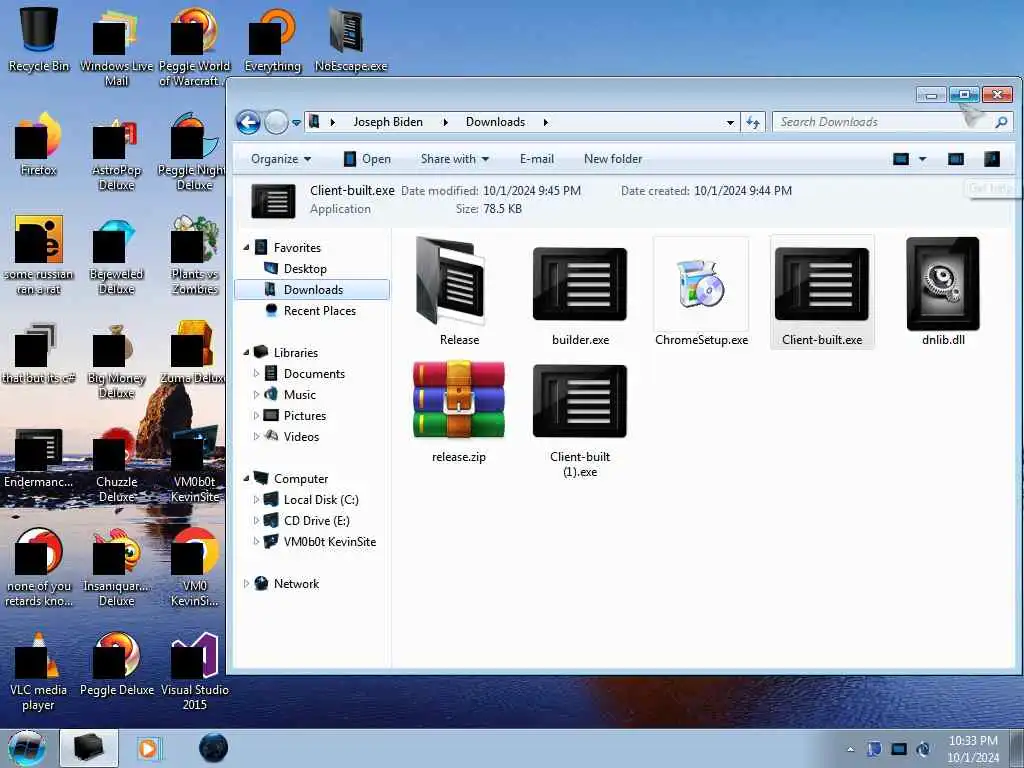Open Videos library in sidebar
The width and height of the screenshot is (1024, 768).
tap(301, 436)
